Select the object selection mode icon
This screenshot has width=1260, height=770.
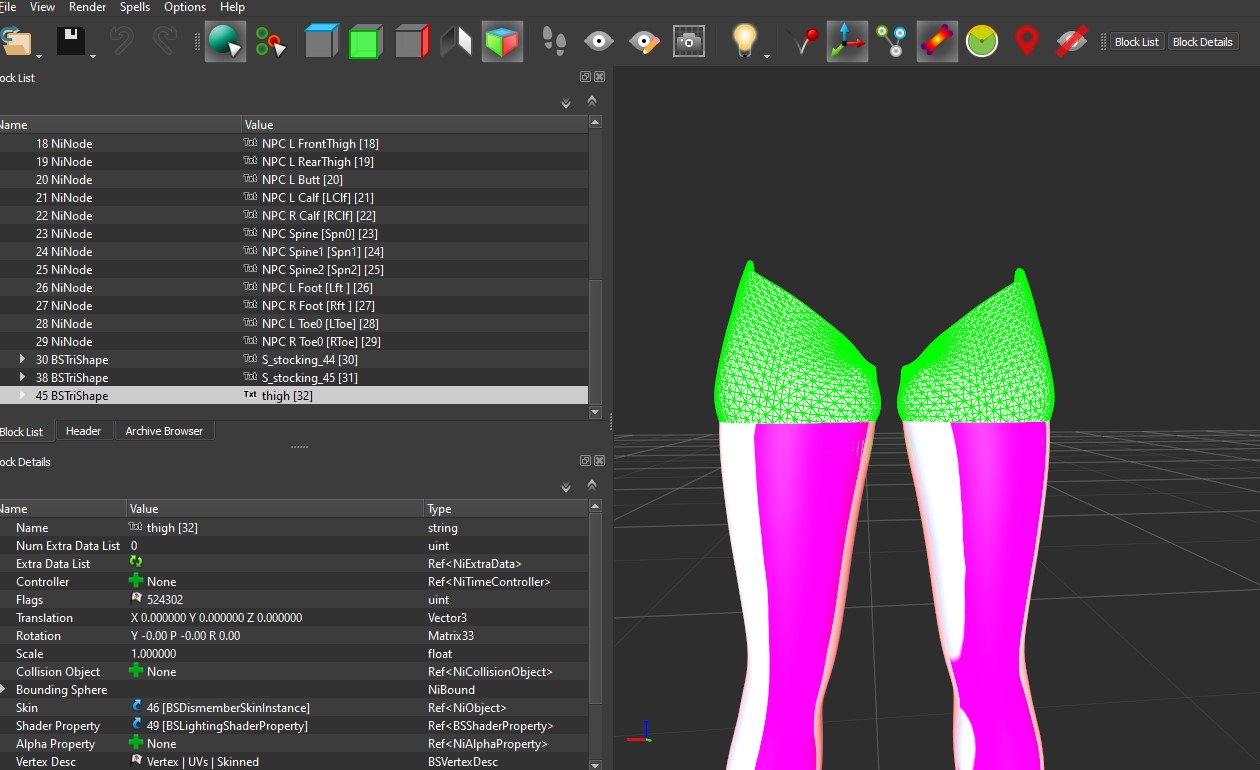click(225, 41)
